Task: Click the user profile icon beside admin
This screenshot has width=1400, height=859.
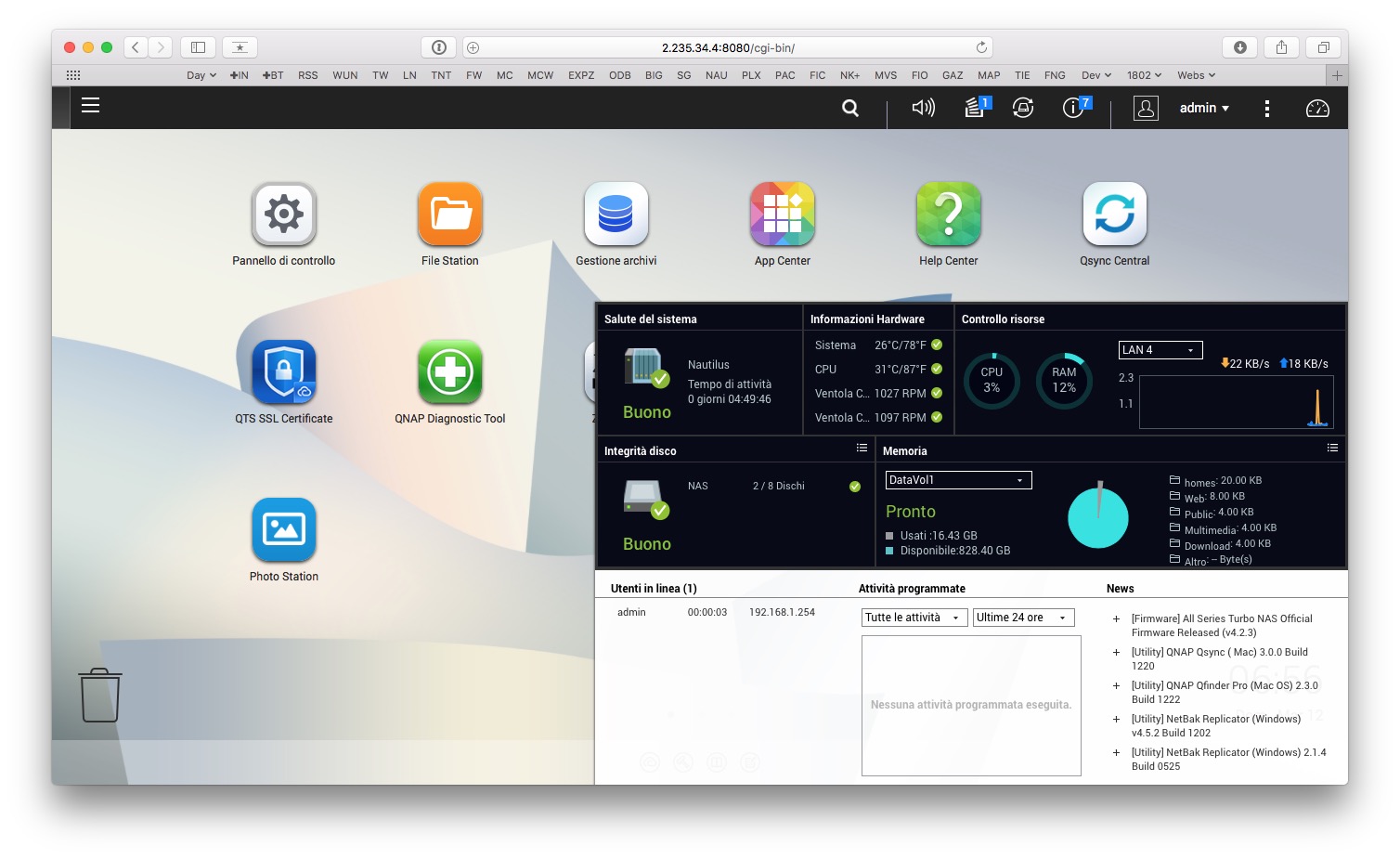Action: (x=1147, y=109)
